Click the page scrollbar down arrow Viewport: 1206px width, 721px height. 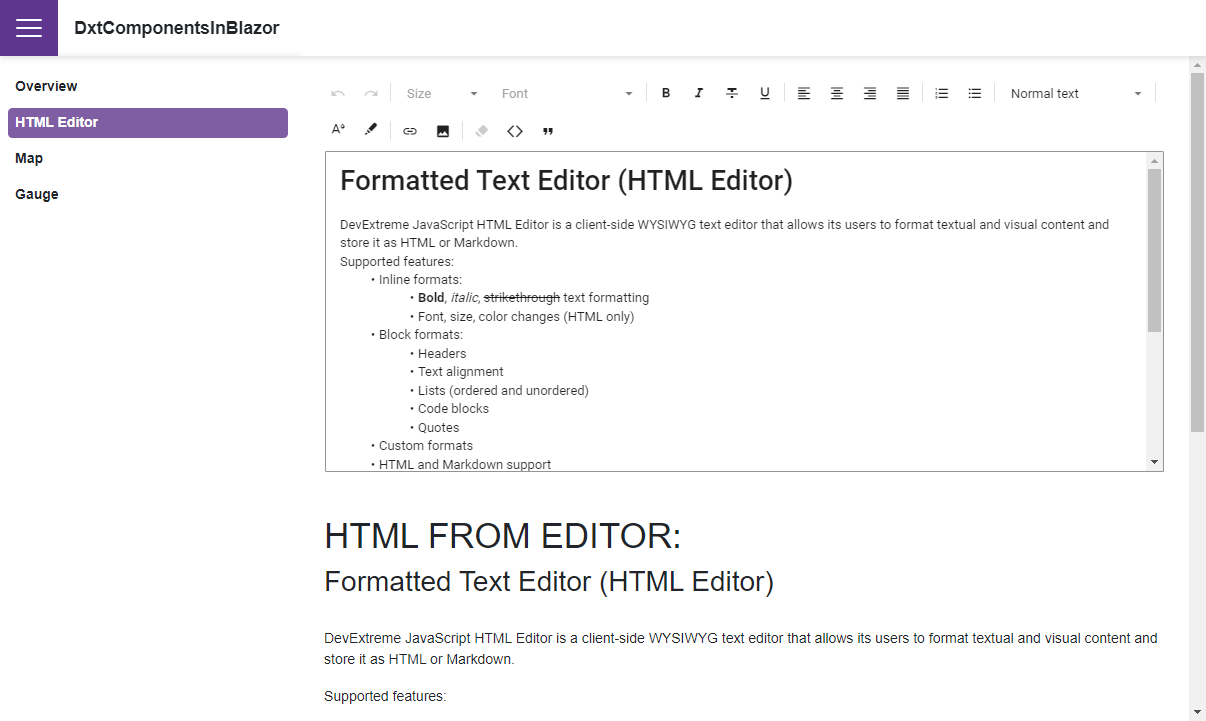pyautogui.click(x=1197, y=712)
